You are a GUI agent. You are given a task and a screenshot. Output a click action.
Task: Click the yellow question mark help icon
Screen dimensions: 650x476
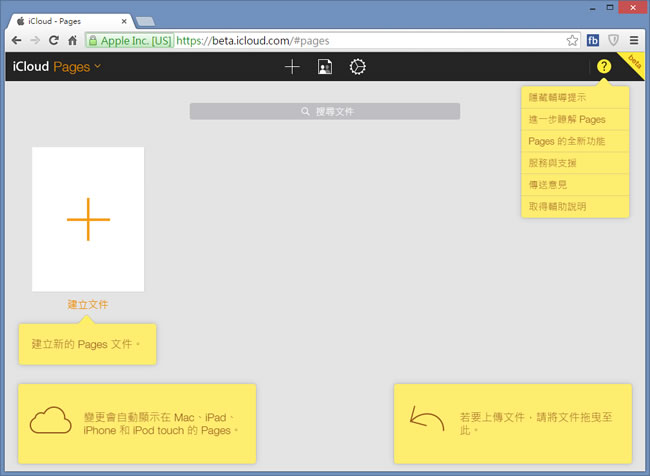604,66
